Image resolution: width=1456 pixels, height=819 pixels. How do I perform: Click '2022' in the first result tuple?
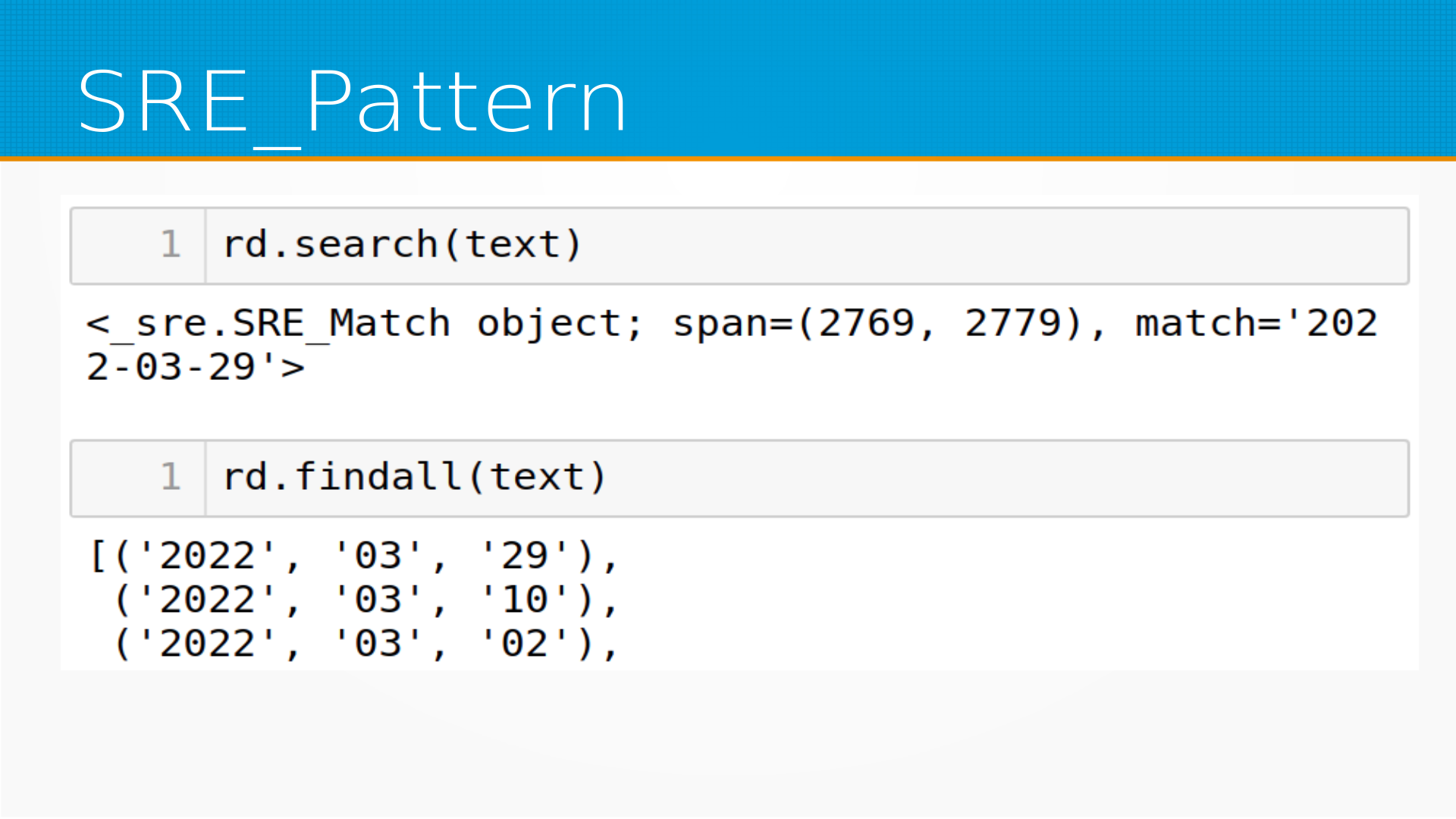(207, 557)
